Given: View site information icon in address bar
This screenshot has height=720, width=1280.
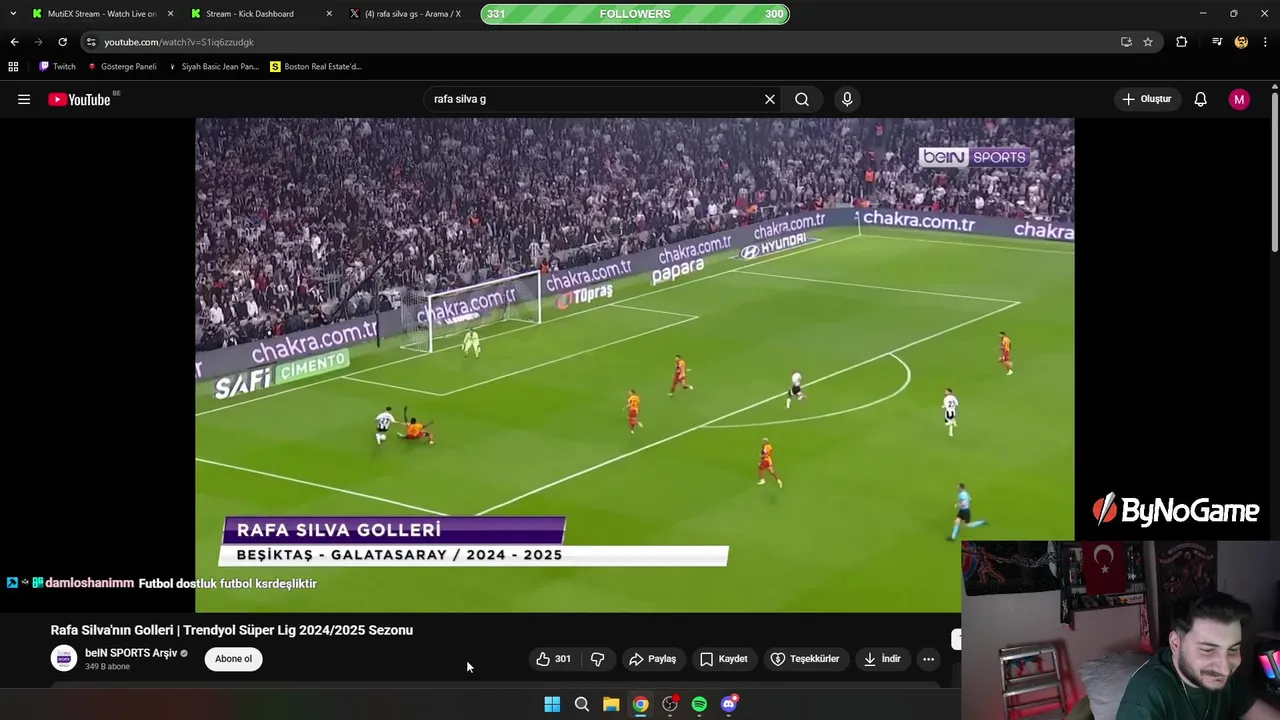Looking at the screenshot, I should (91, 42).
